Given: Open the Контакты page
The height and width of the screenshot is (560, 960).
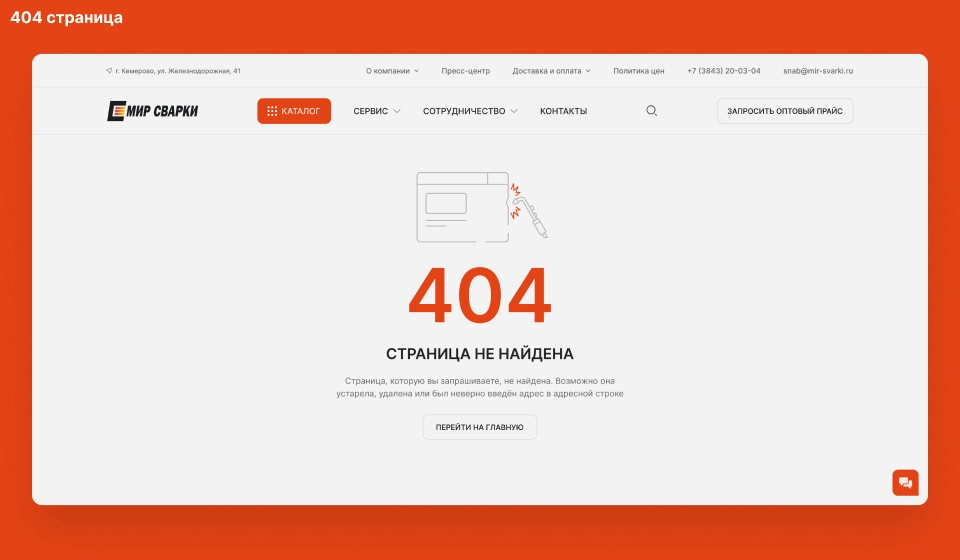Looking at the screenshot, I should (563, 111).
